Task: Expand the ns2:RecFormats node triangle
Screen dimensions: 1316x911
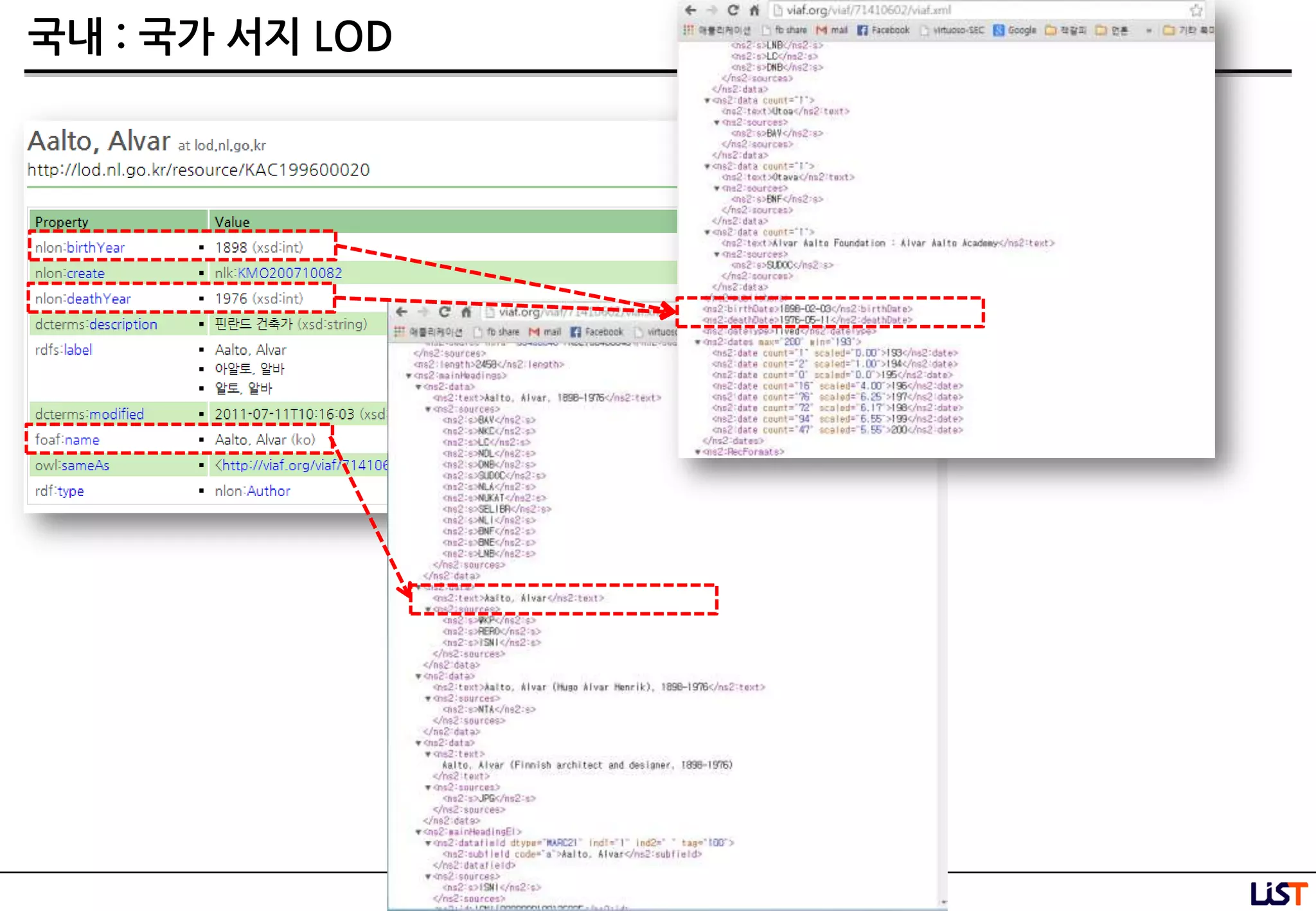Action: tap(698, 452)
